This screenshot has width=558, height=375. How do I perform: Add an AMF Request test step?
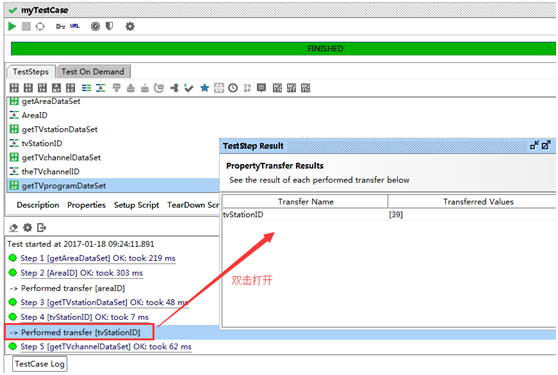(56, 88)
